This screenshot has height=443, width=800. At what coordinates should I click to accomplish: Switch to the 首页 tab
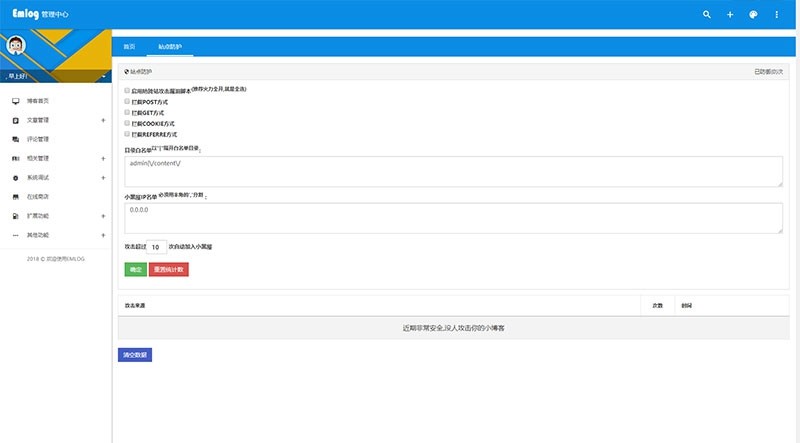129,47
